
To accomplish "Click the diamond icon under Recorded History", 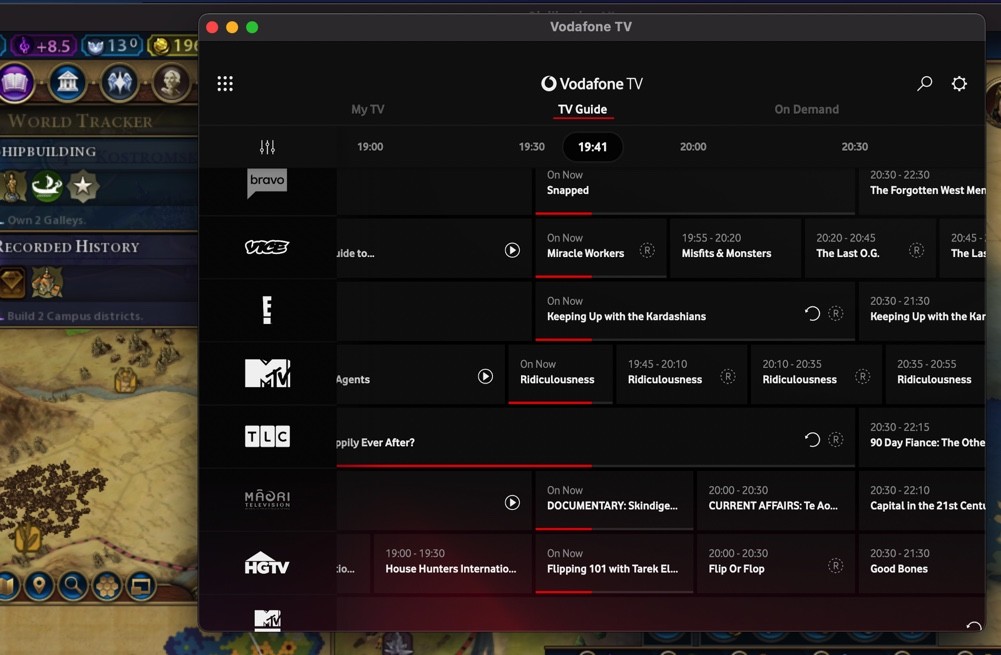I will click(x=11, y=283).
